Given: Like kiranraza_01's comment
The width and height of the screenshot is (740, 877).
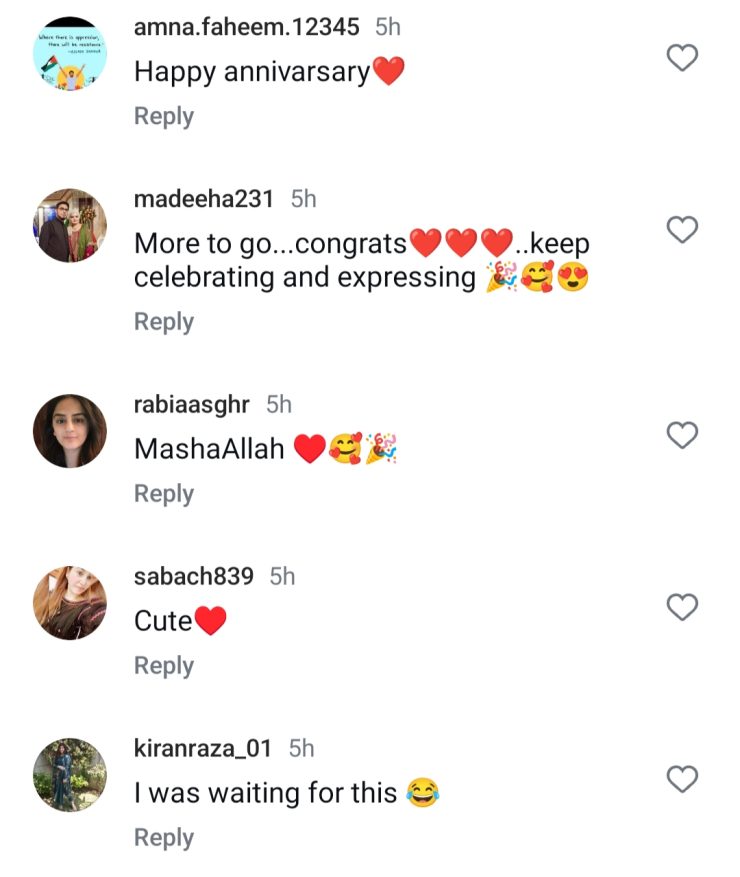Looking at the screenshot, I should pyautogui.click(x=682, y=779).
